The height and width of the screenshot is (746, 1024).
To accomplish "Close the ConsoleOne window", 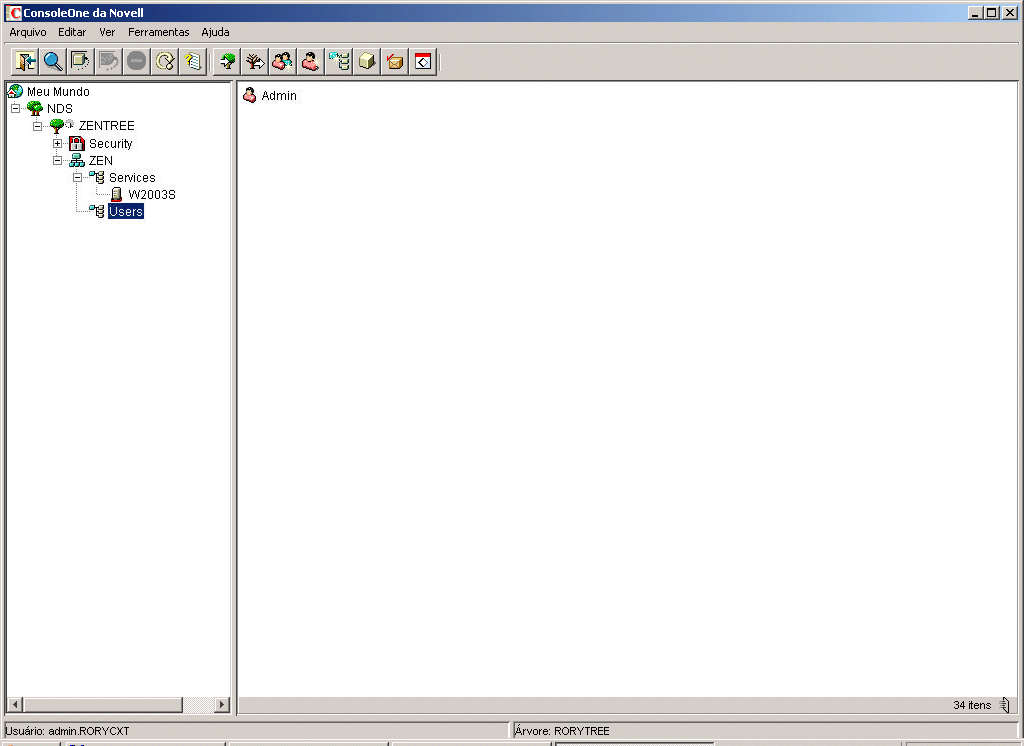I will [1010, 12].
